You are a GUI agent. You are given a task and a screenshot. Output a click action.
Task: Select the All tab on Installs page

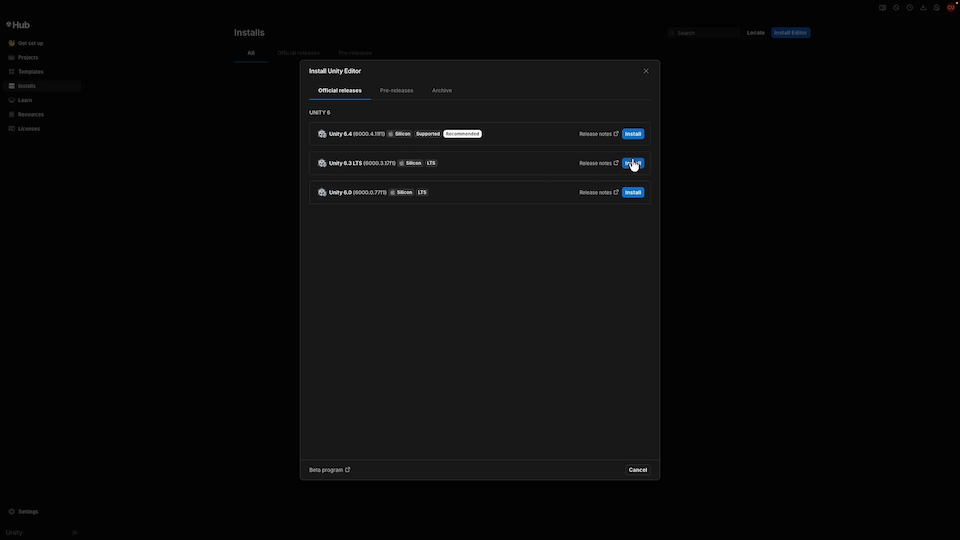(251, 53)
